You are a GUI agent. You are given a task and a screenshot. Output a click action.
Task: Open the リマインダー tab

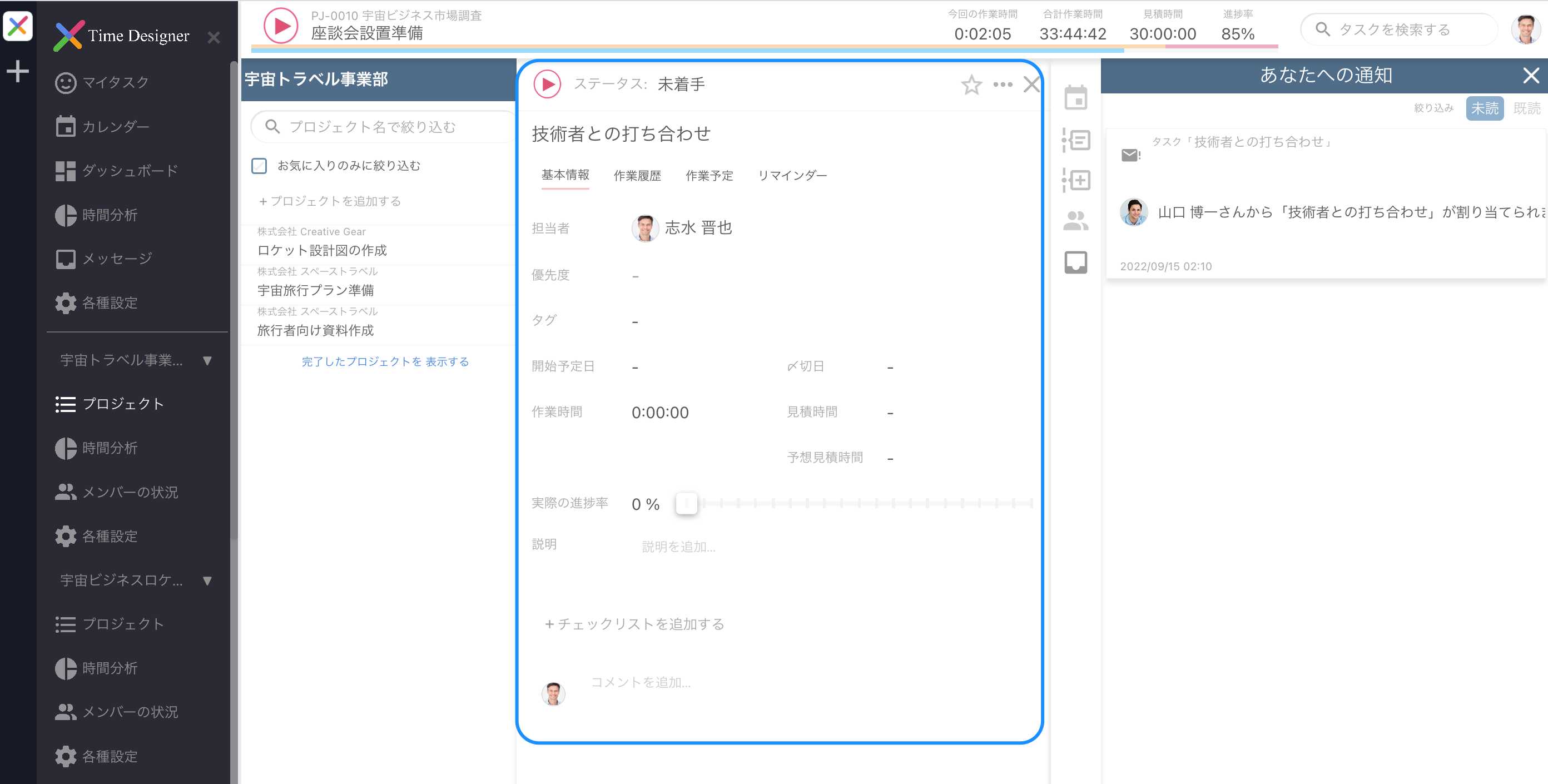click(x=793, y=175)
